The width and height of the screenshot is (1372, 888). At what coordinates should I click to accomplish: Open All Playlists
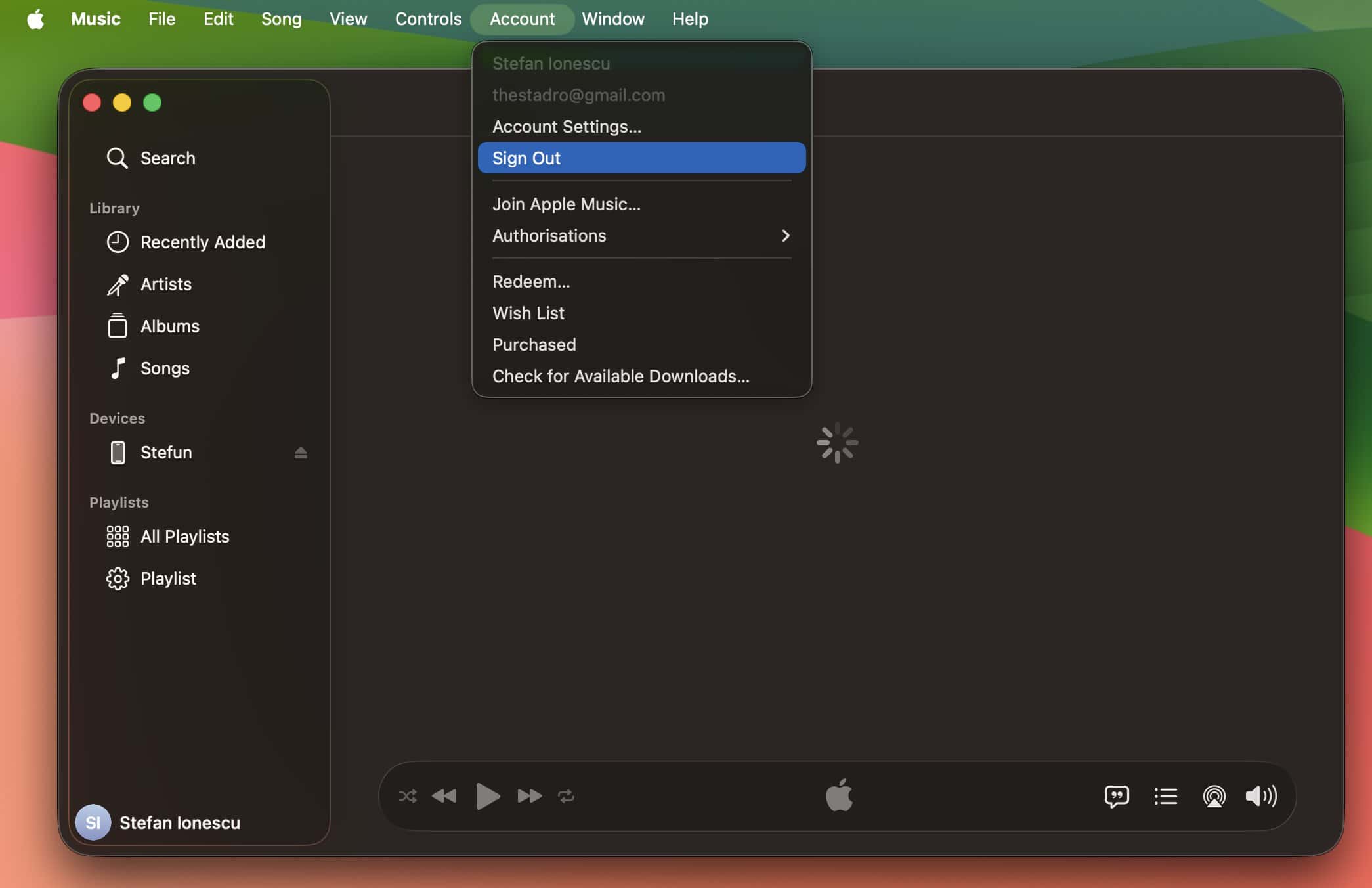tap(185, 536)
